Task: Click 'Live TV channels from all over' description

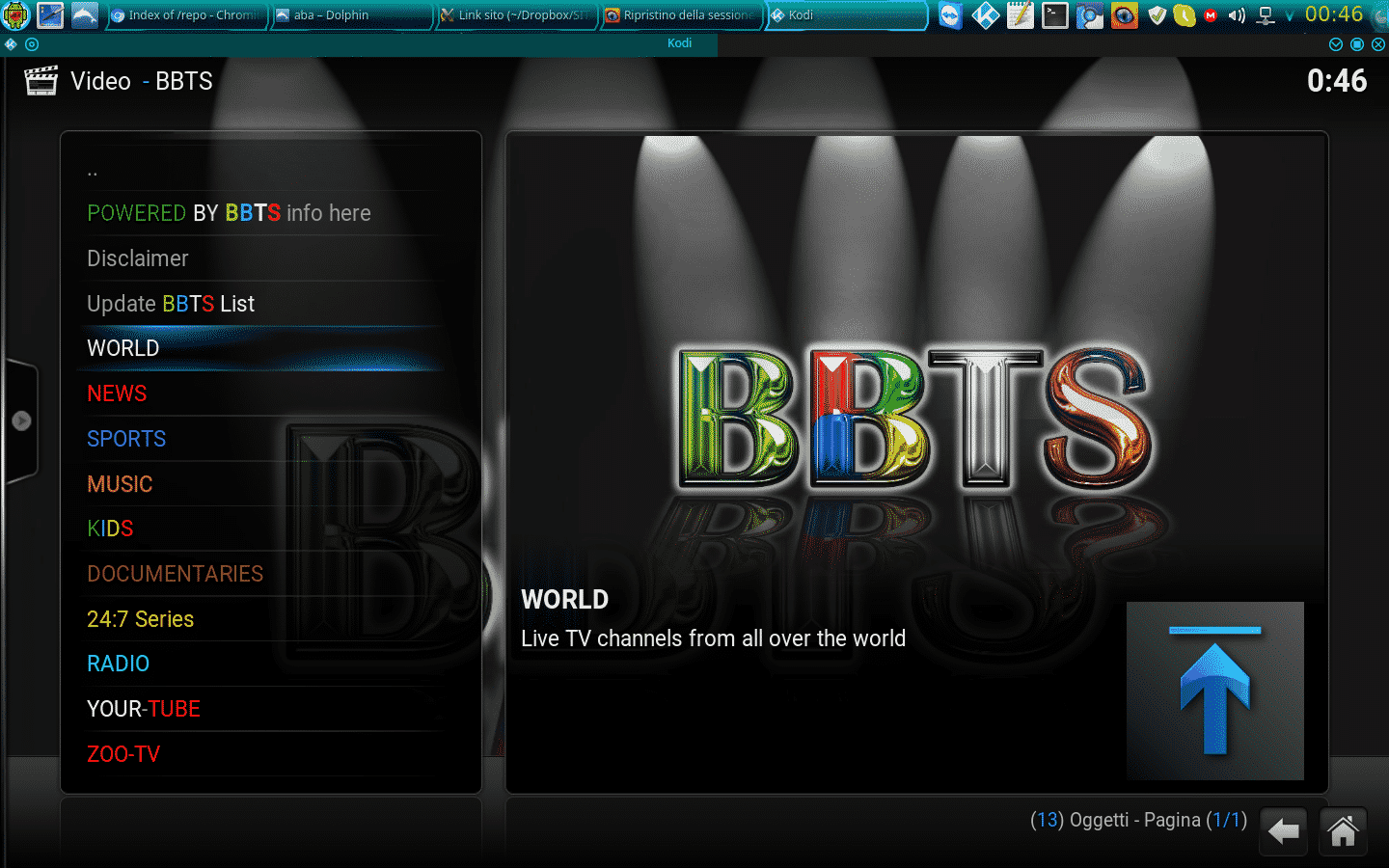Action: pyautogui.click(x=713, y=638)
